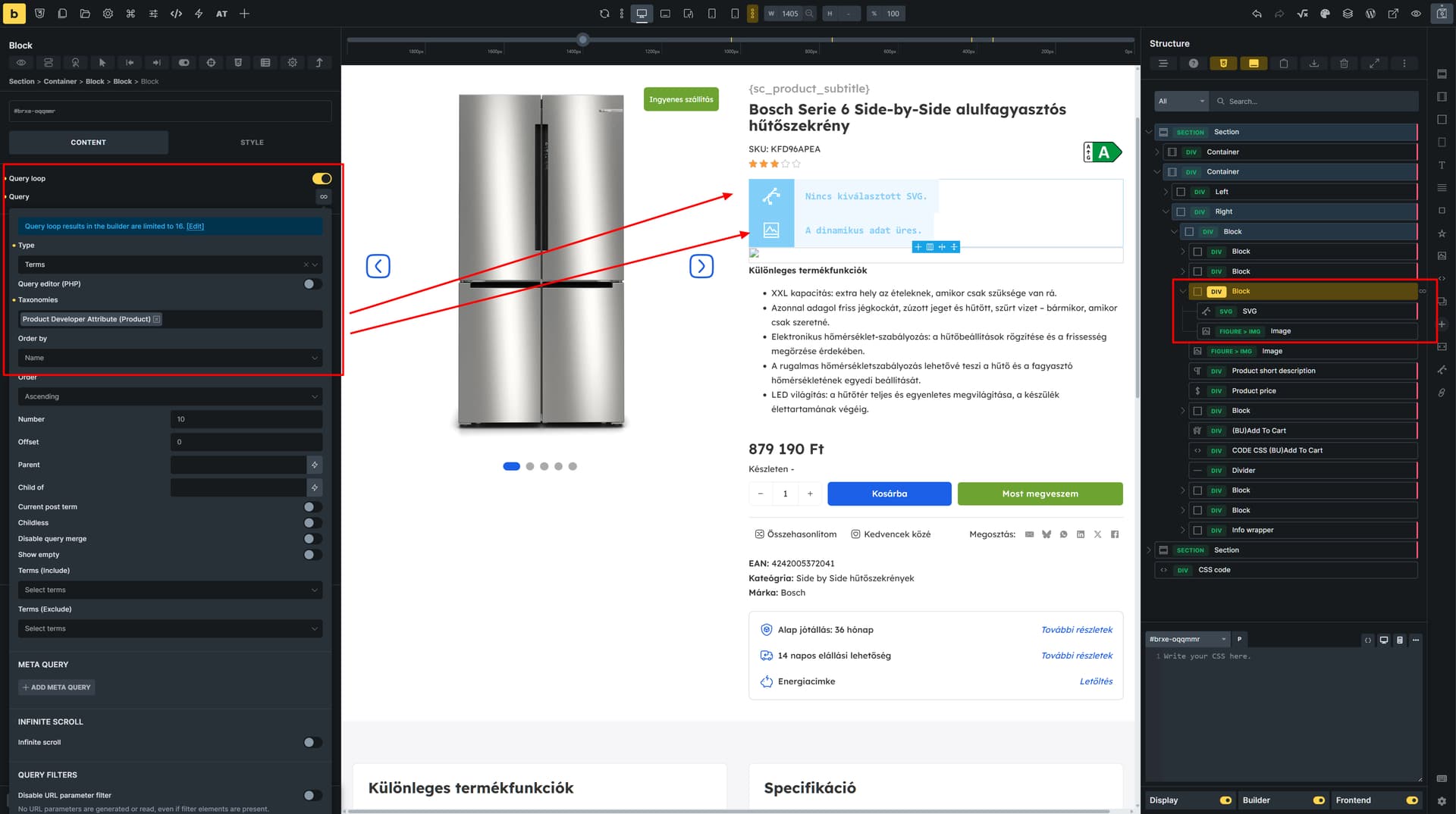1456x814 pixels.
Task: Click the undo arrow icon
Action: [x=1257, y=14]
